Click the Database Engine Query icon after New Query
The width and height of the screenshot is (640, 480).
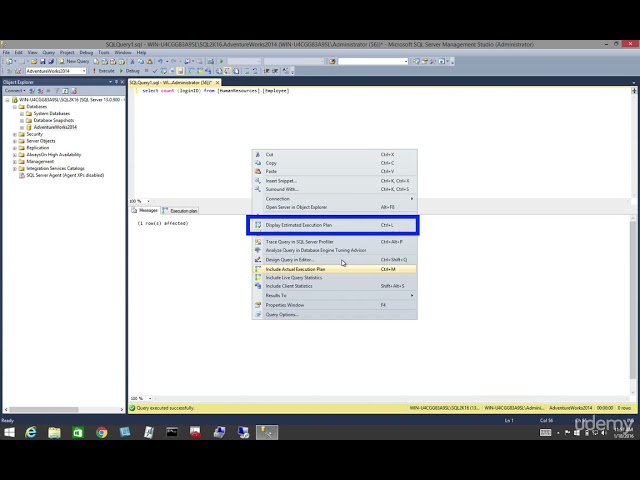coord(96,61)
